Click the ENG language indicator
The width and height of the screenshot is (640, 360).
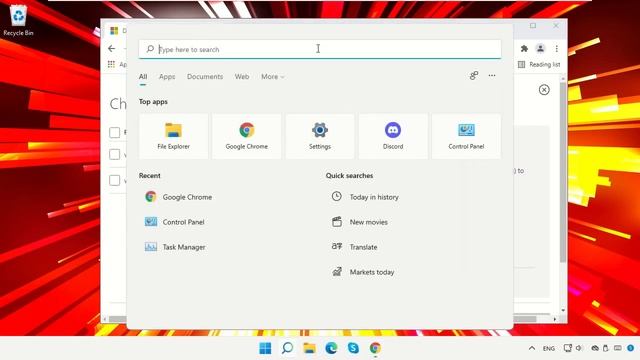549,349
